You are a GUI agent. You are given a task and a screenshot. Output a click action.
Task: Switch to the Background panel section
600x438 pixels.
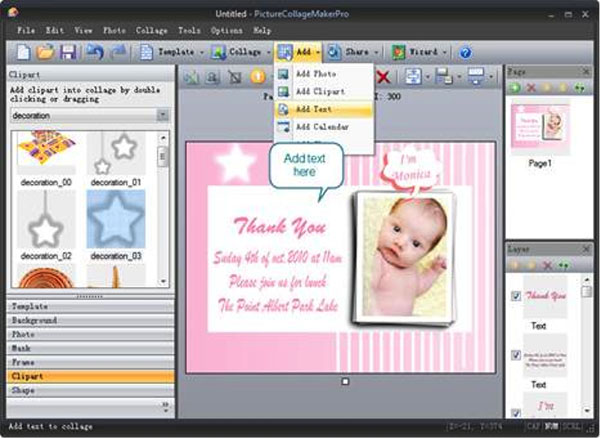[34, 320]
